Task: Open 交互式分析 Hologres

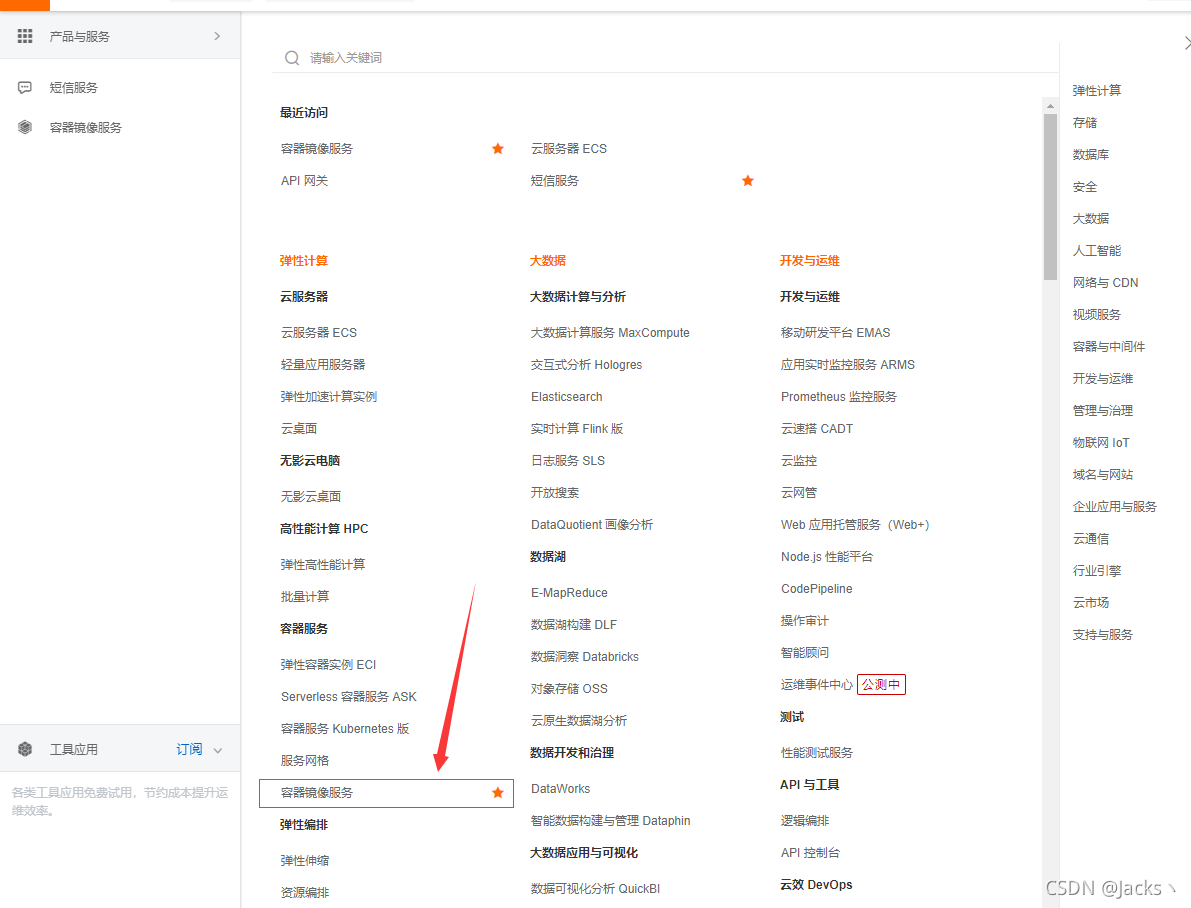Action: point(586,364)
